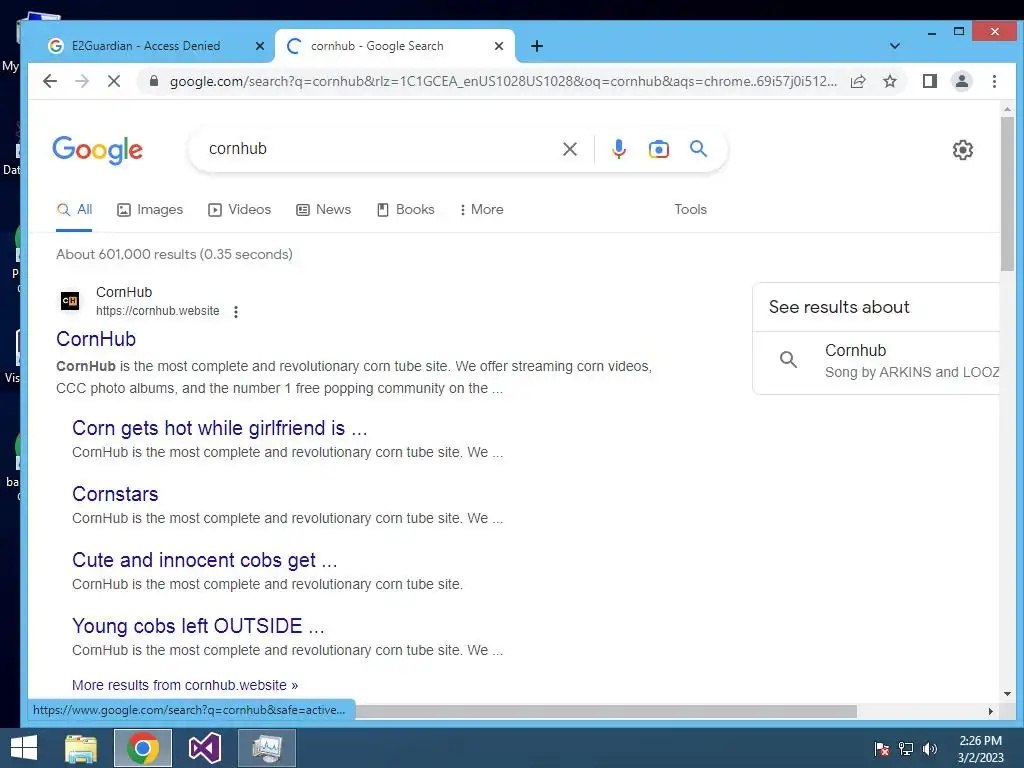Open the monitor app in taskbar
Image resolution: width=1024 pixels, height=768 pixels.
pyautogui.click(x=266, y=748)
